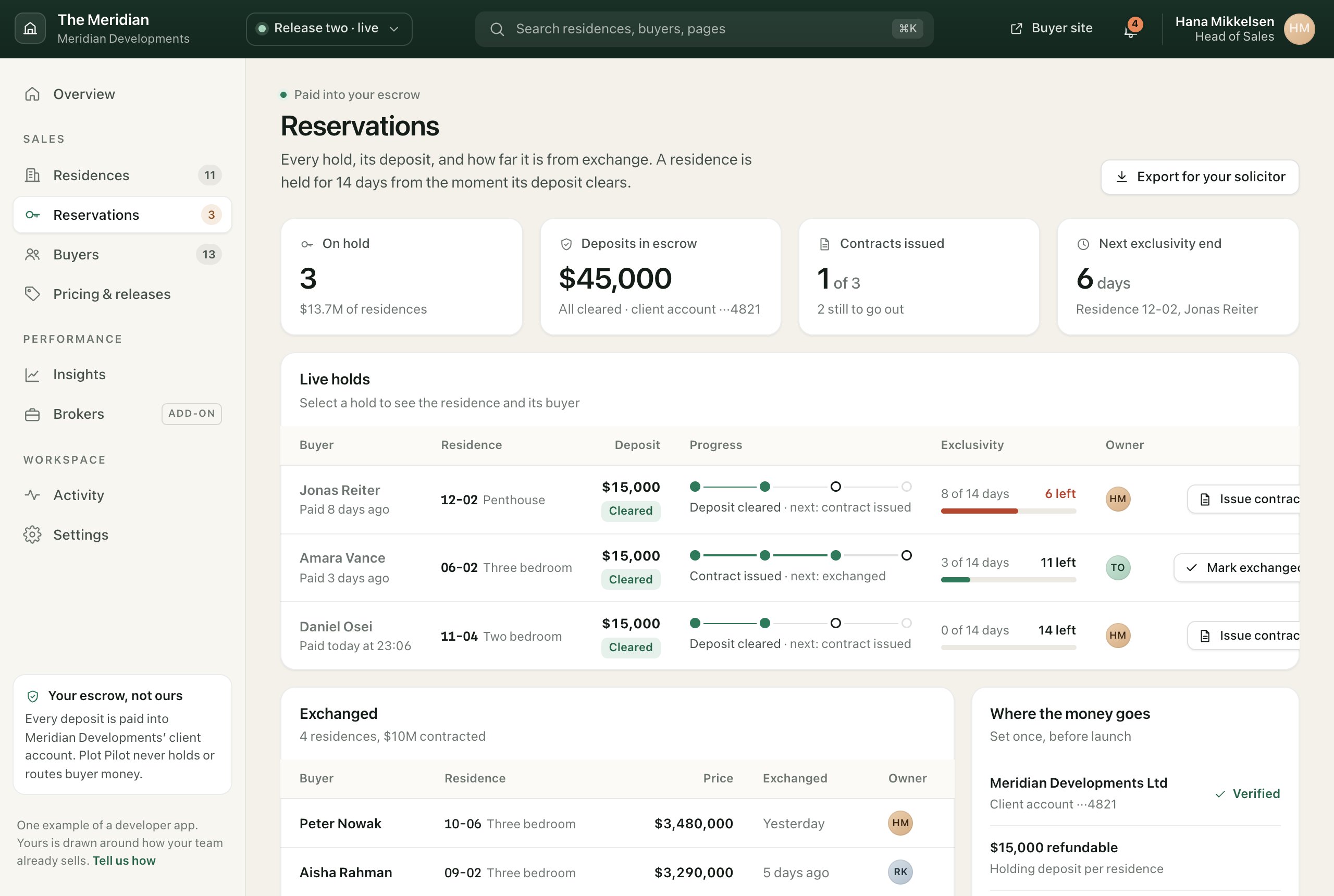Open the Buyer site link
The image size is (1334, 896).
(x=1051, y=28)
